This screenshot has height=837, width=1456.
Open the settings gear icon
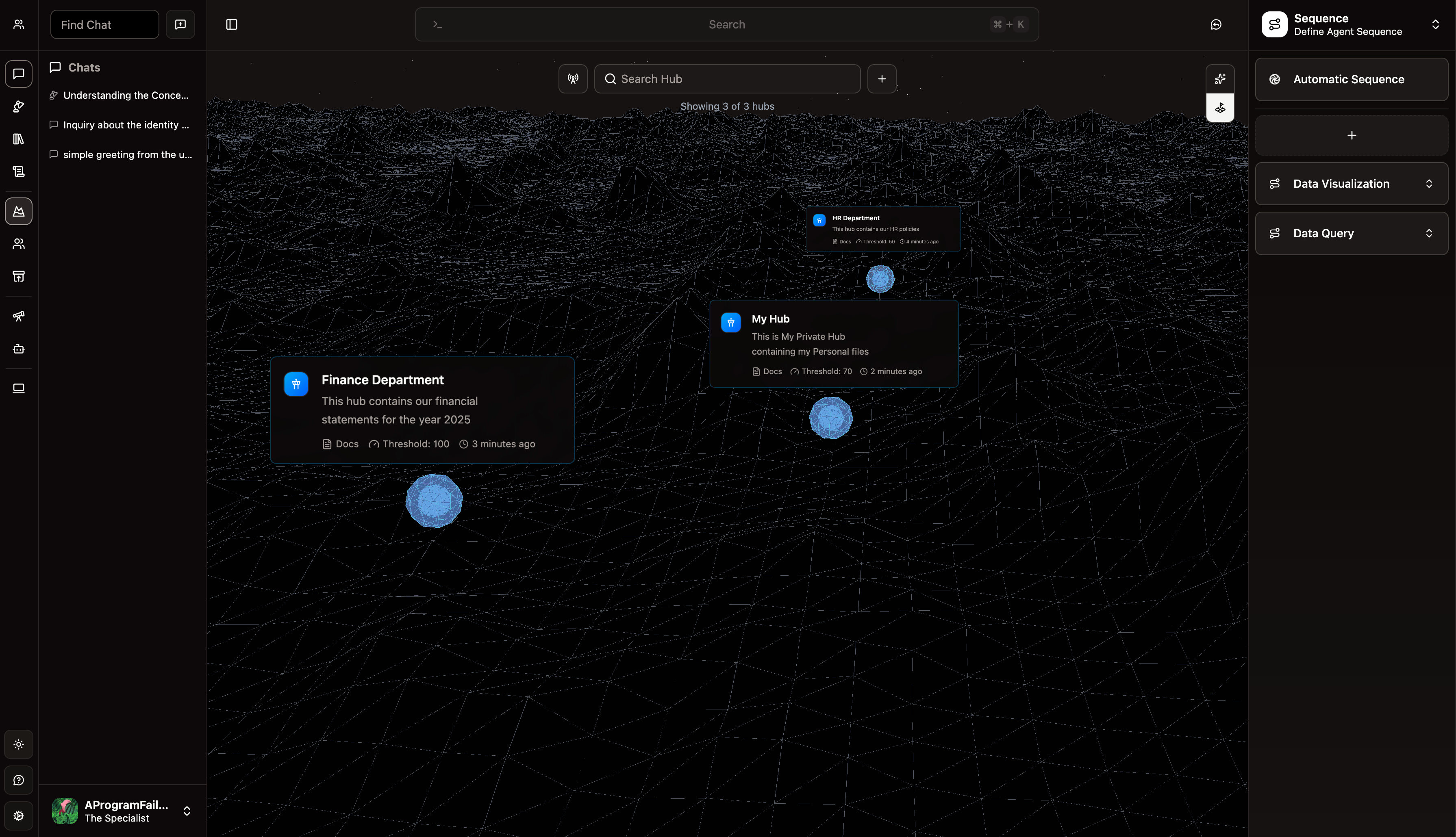tap(18, 815)
